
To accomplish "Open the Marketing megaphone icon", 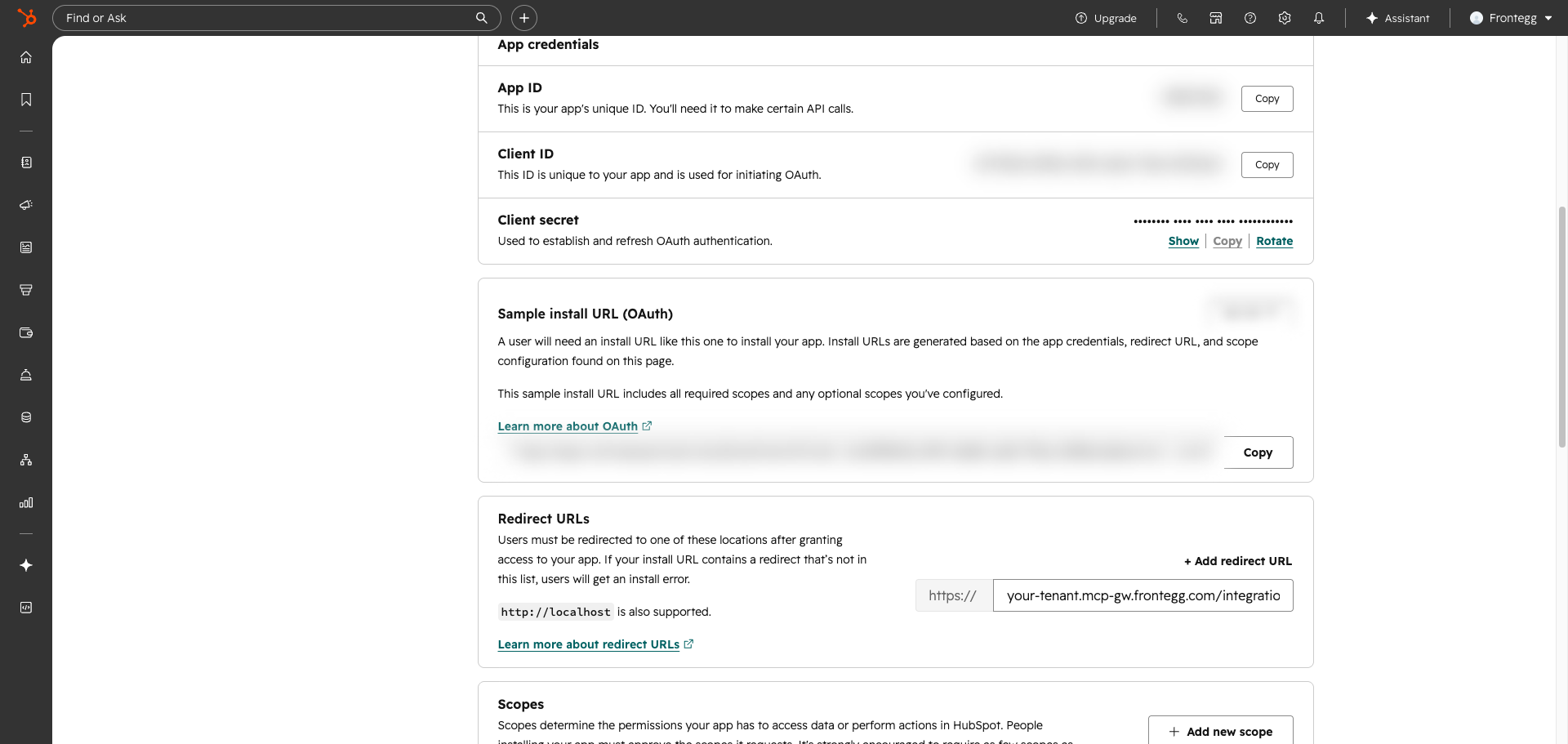I will pos(26,205).
